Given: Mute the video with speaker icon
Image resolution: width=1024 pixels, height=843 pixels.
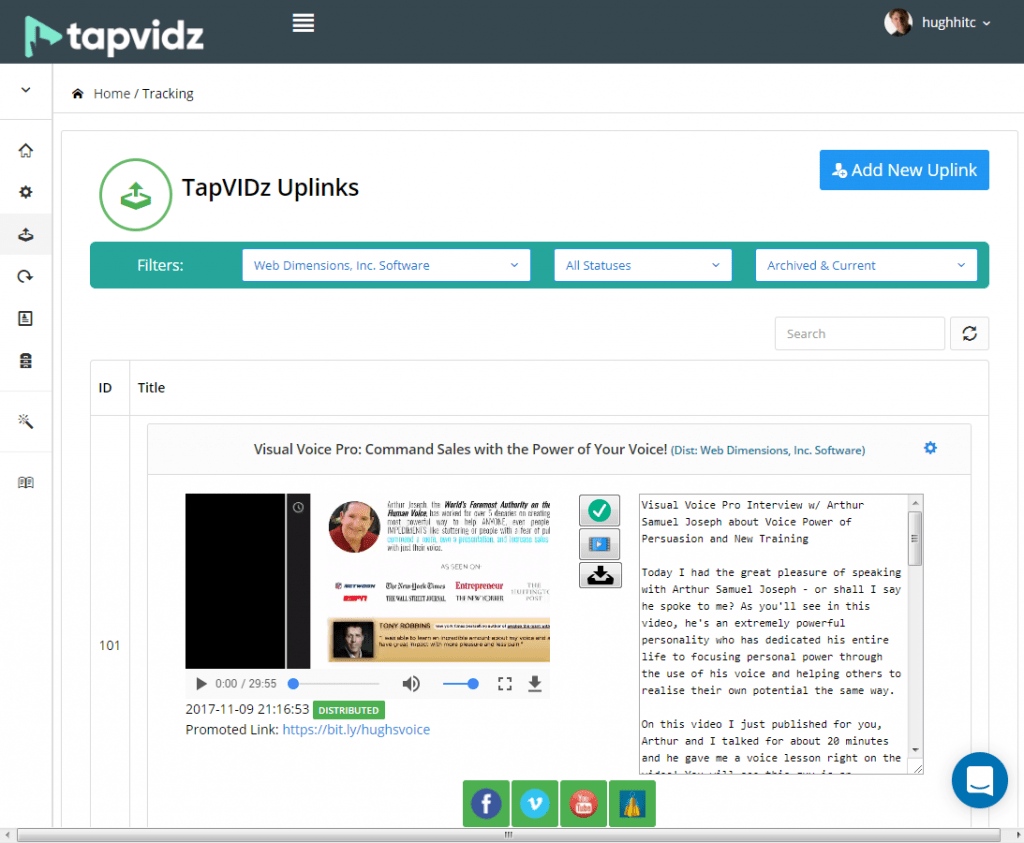Looking at the screenshot, I should [x=411, y=684].
